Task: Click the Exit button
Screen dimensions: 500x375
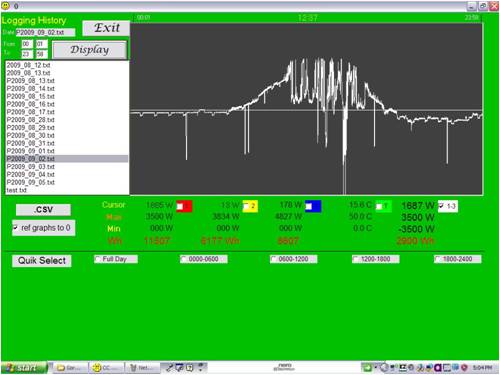Action: pos(106,28)
